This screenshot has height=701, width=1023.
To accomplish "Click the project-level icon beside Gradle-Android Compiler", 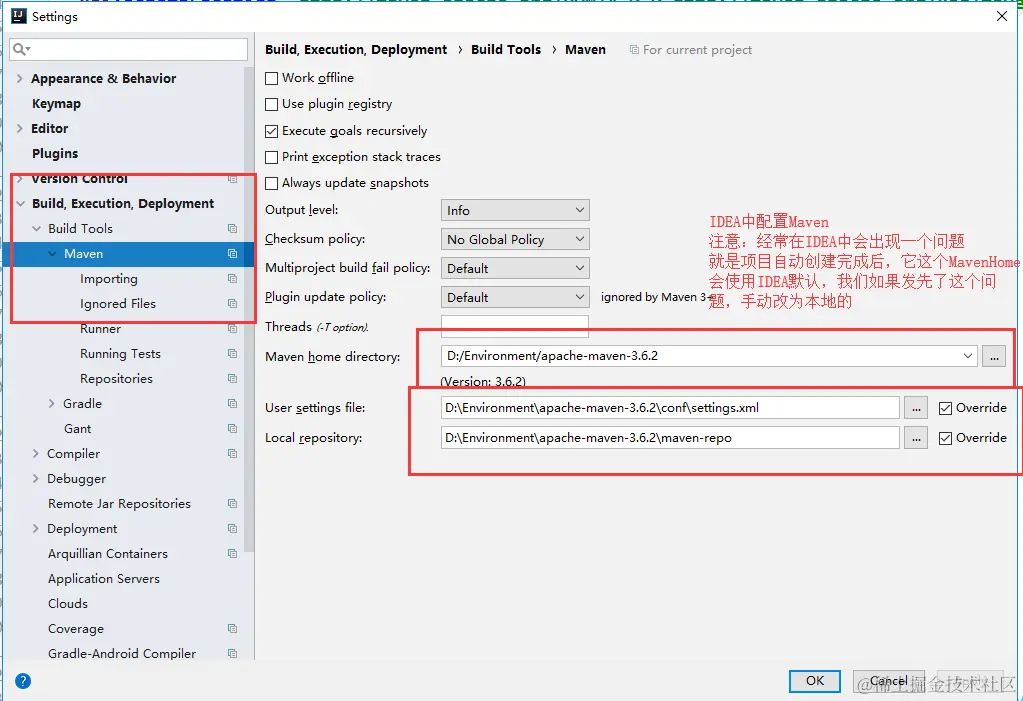I will tap(232, 653).
